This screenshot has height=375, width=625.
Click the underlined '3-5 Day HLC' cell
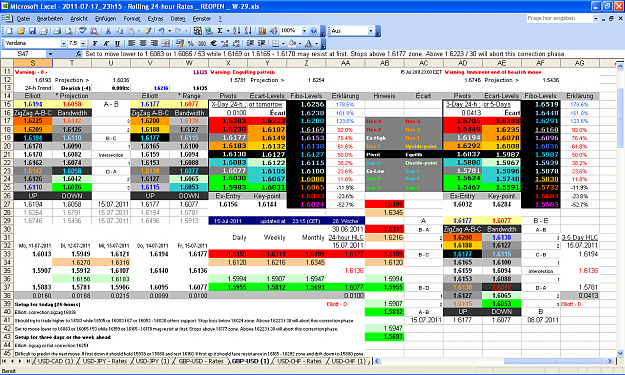[x=580, y=238]
